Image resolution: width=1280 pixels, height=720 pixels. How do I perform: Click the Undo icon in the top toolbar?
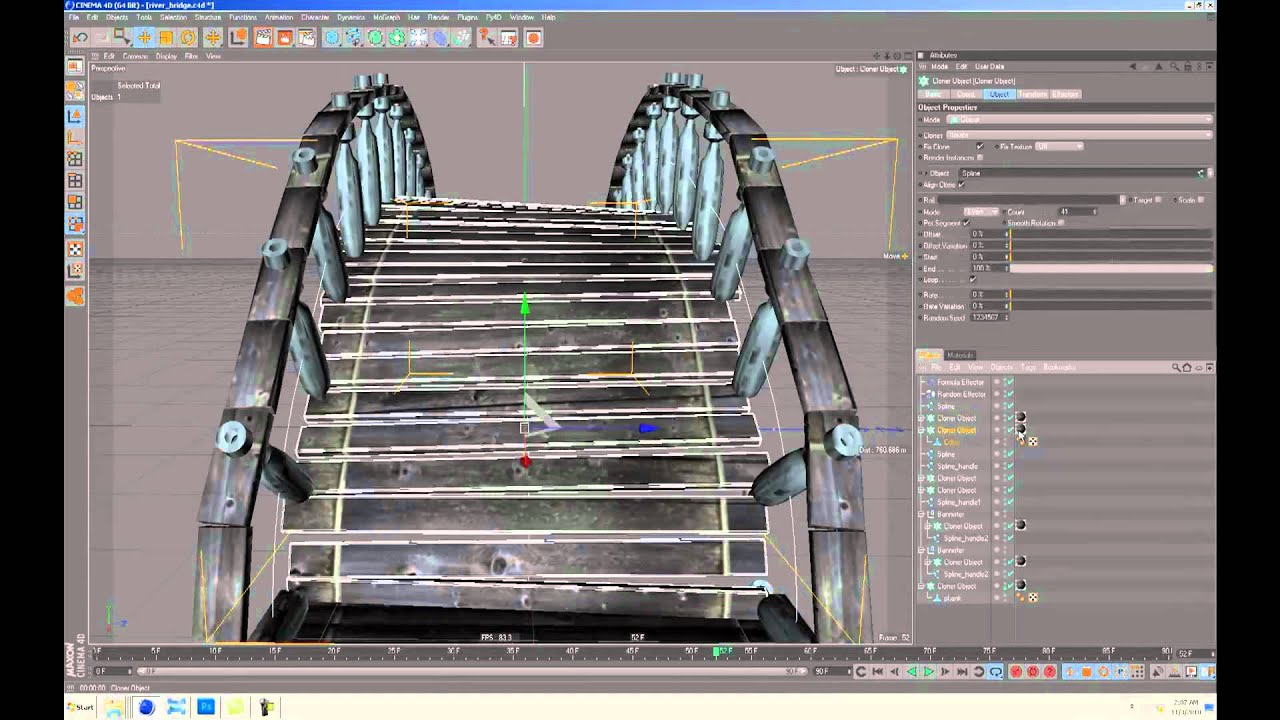click(x=80, y=38)
